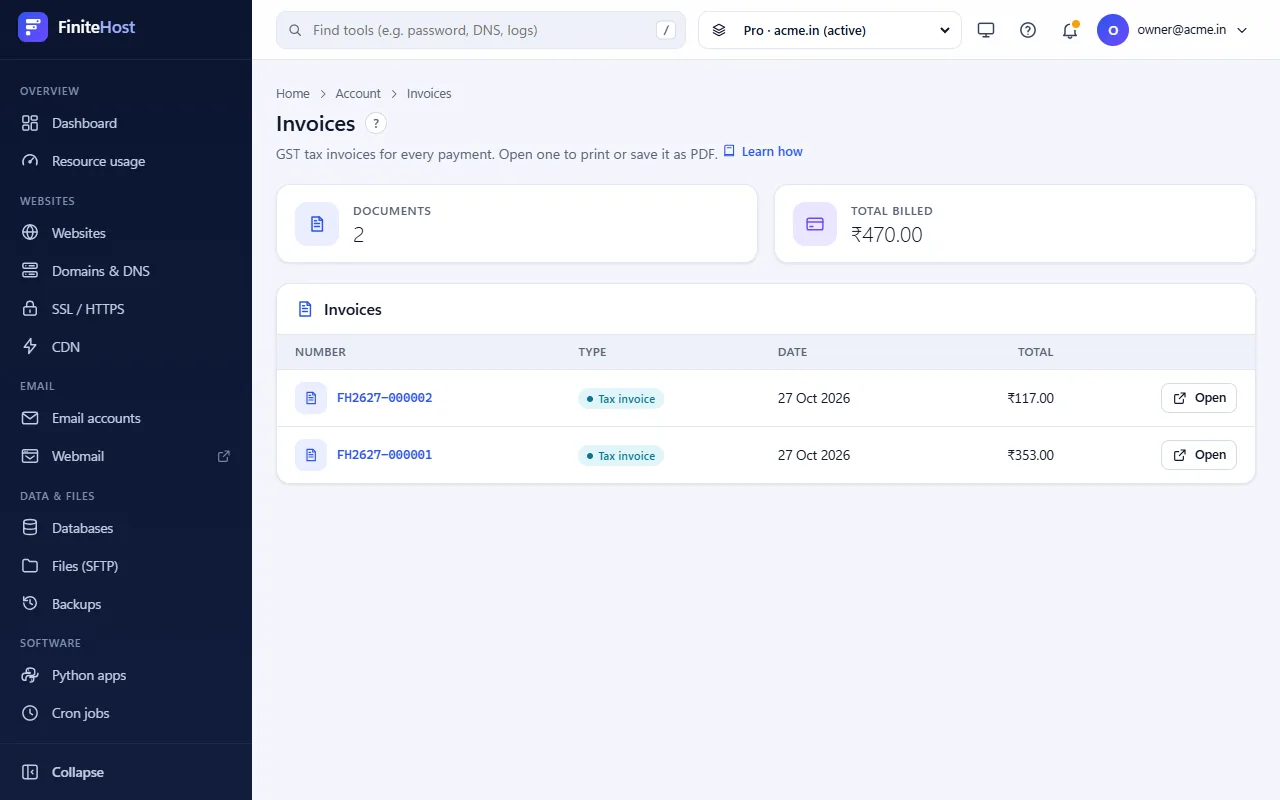Viewport: 1280px width, 800px height.
Task: Open the notifications bell
Action: point(1070,30)
